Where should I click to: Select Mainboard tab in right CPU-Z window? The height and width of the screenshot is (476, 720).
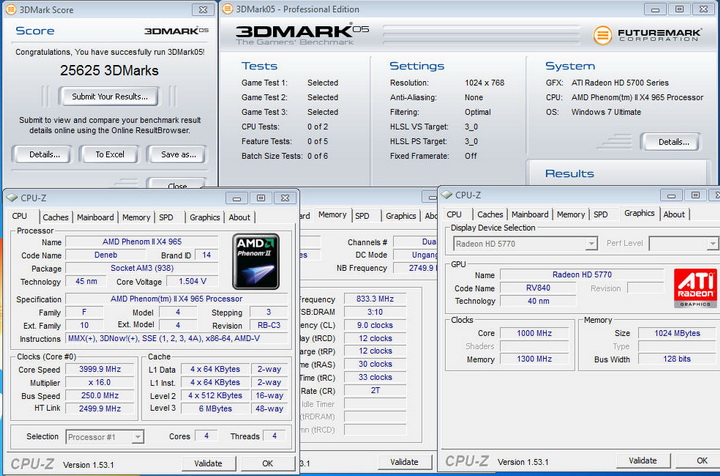(x=530, y=214)
